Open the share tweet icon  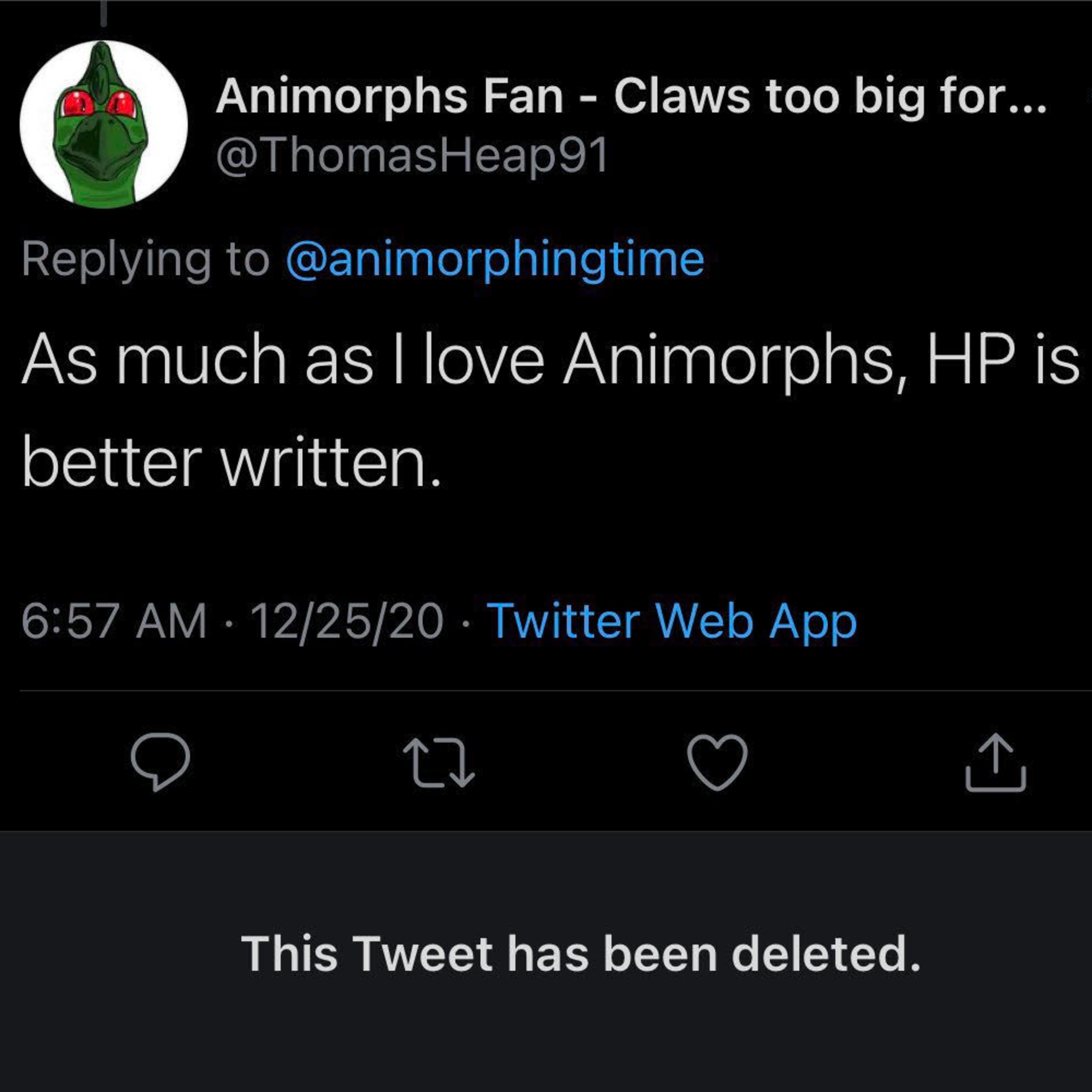995,761
